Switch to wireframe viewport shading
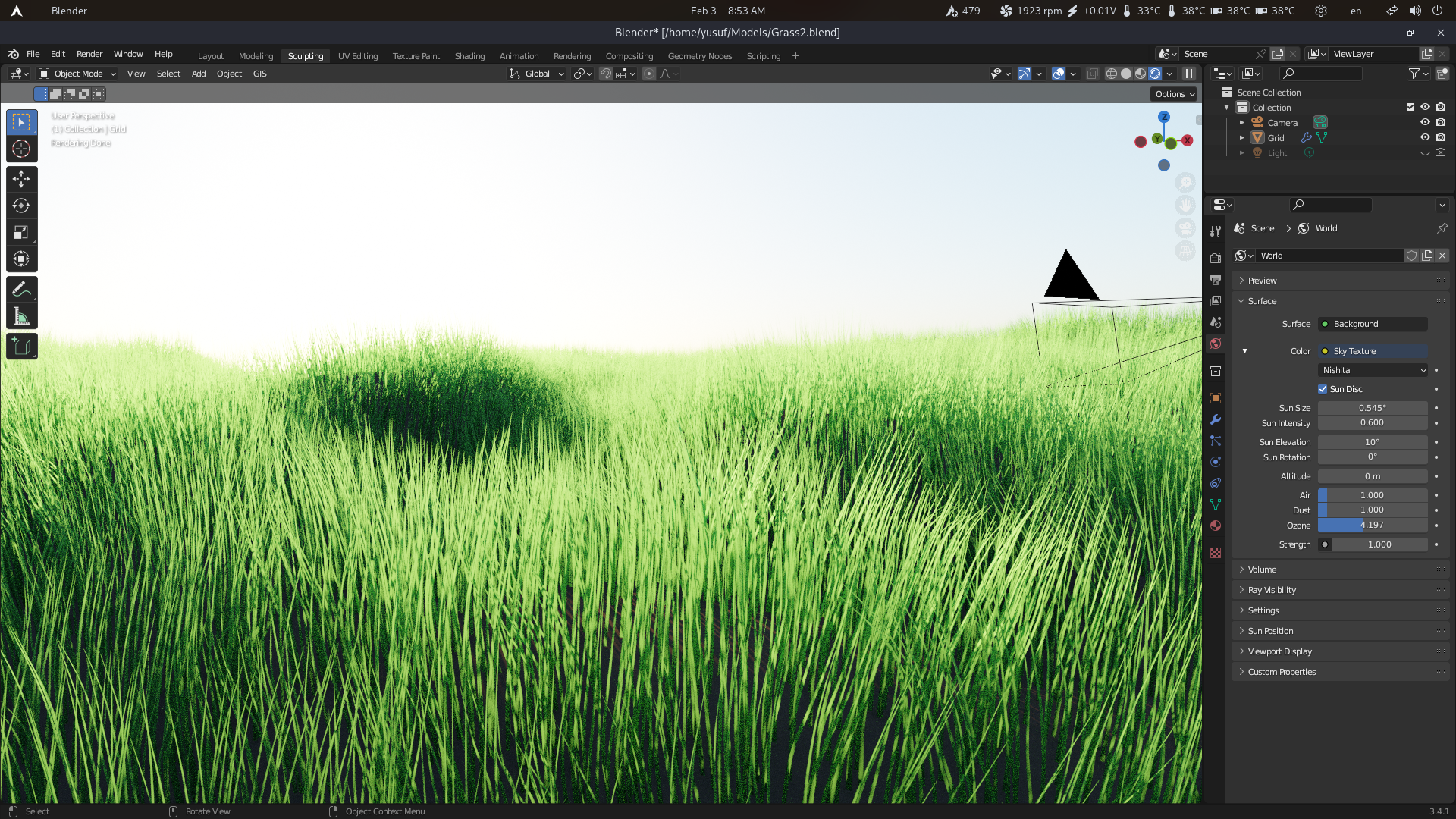1456x819 pixels. 1112,74
